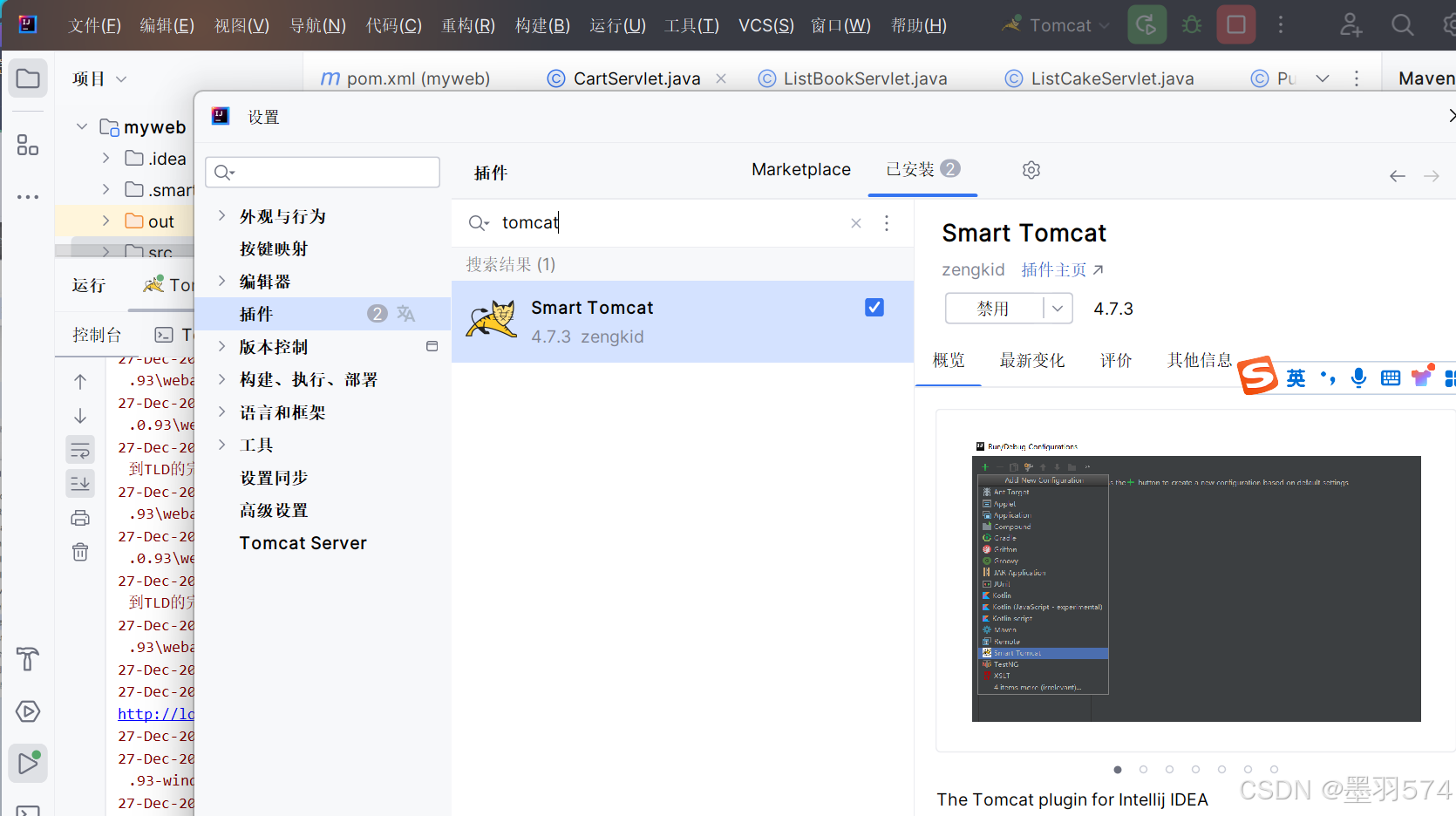Open the 禁用 button dropdown arrow
1456x816 pixels.
(1058, 309)
